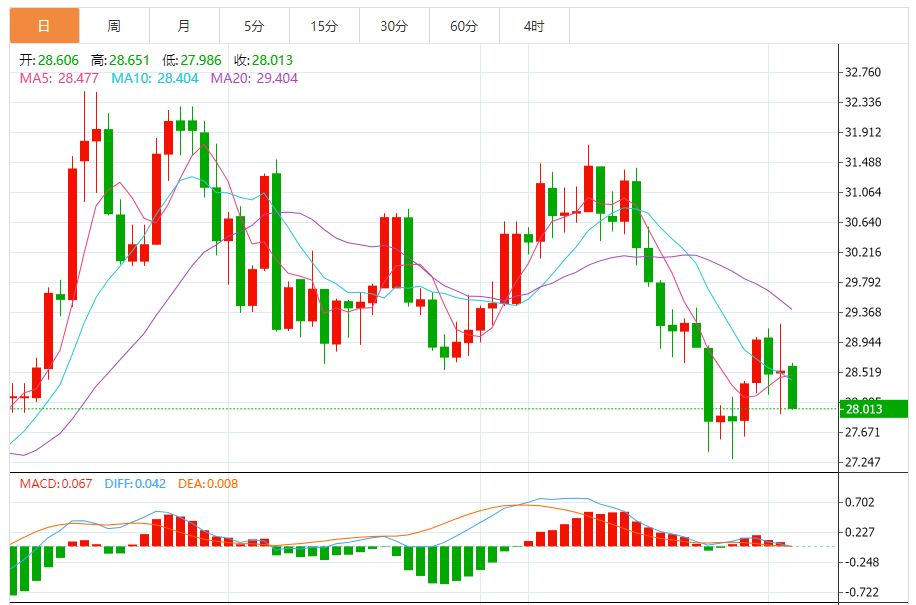916x605 pixels.
Task: Click the green 28.013 current price tag
Action: click(874, 409)
